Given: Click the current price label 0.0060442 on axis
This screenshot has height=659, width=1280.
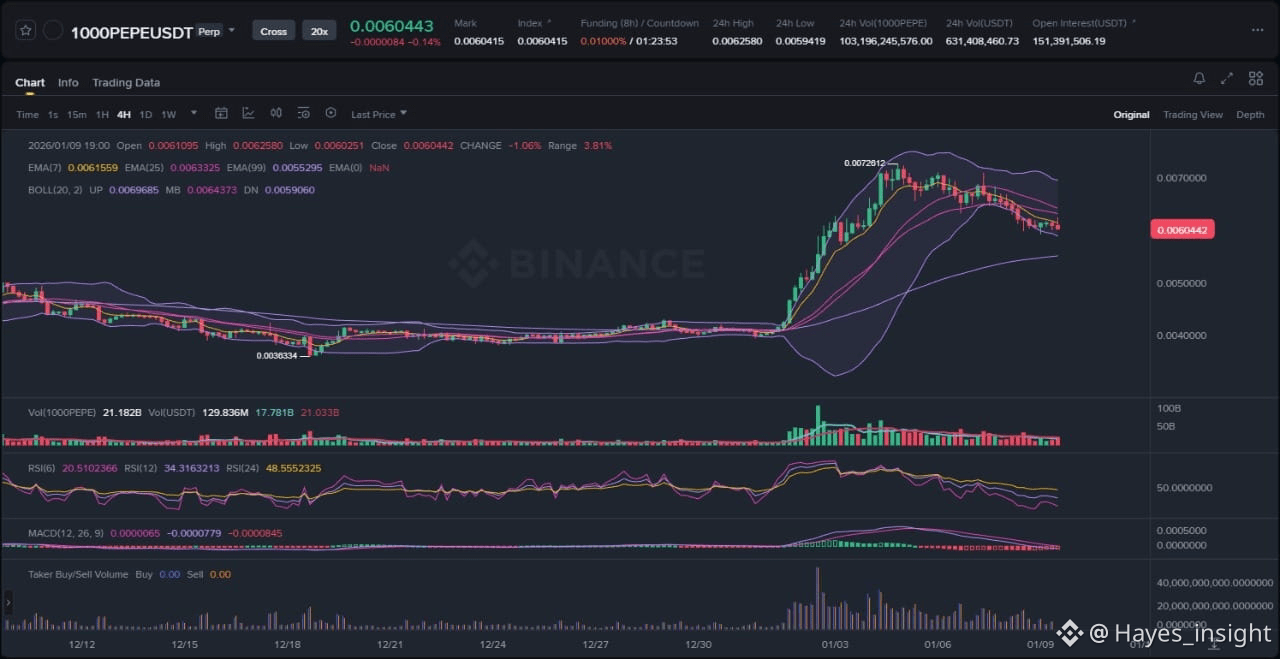Looking at the screenshot, I should (x=1183, y=230).
